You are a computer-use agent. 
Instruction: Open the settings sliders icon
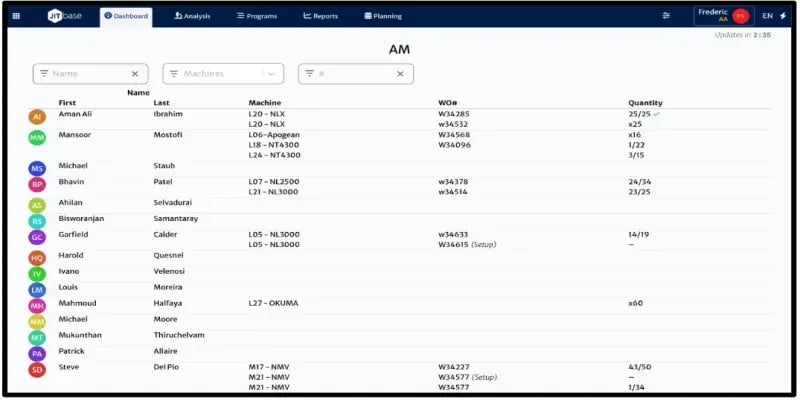coord(666,16)
